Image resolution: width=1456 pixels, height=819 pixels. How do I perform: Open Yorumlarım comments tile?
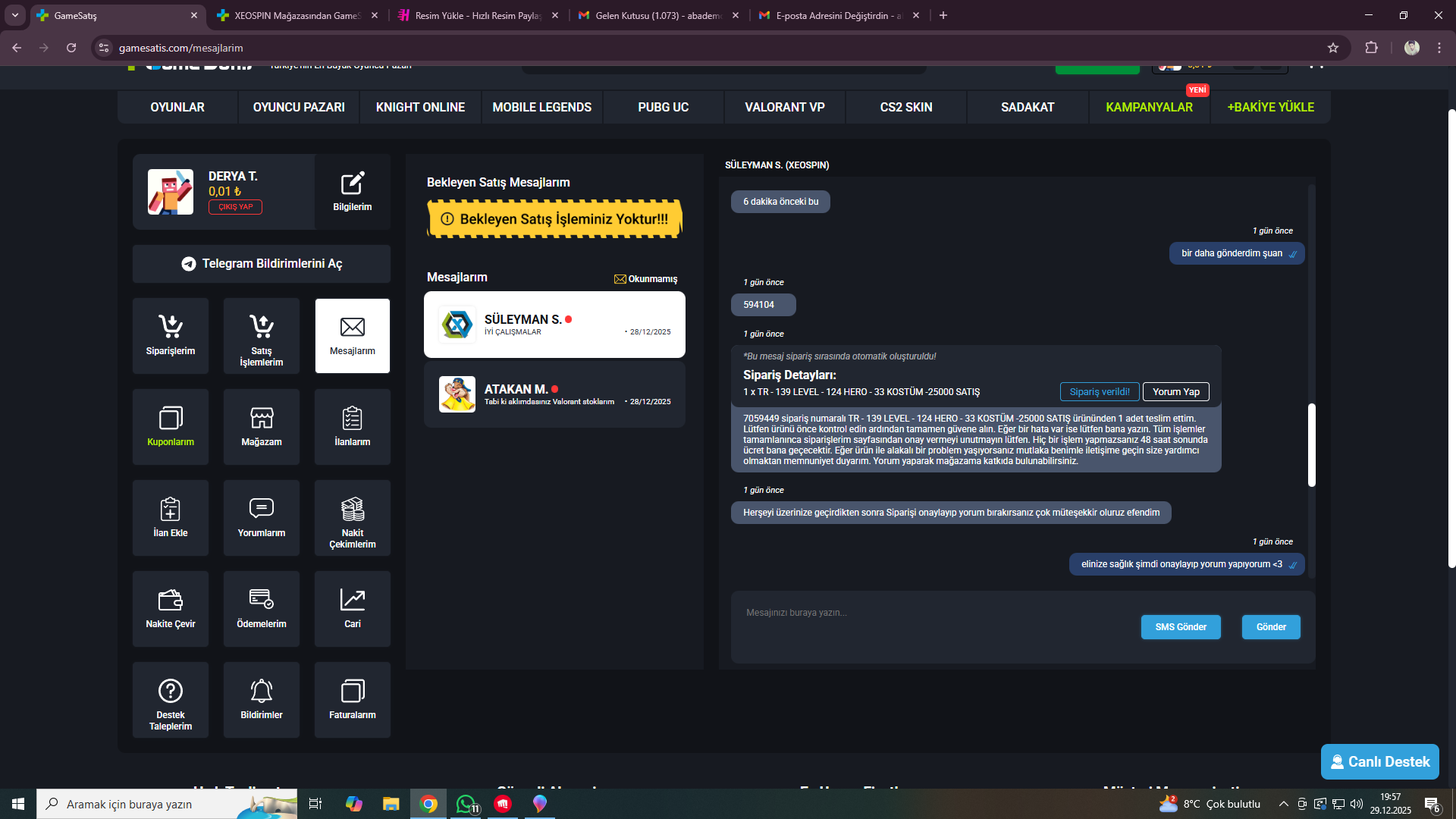[x=262, y=517]
